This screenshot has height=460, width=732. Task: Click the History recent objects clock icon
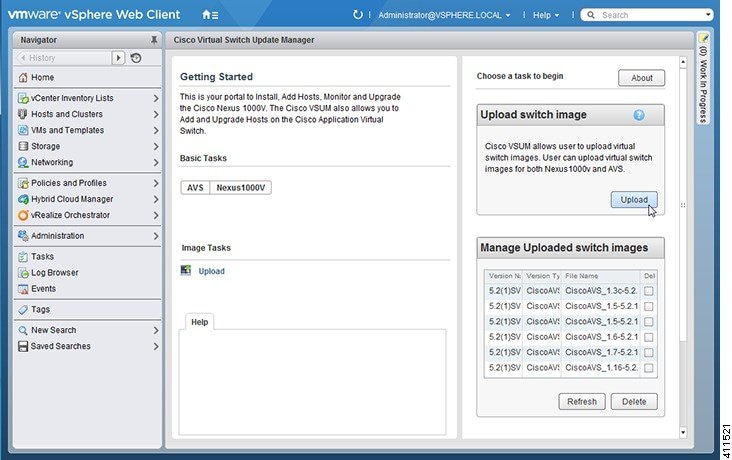pos(136,58)
